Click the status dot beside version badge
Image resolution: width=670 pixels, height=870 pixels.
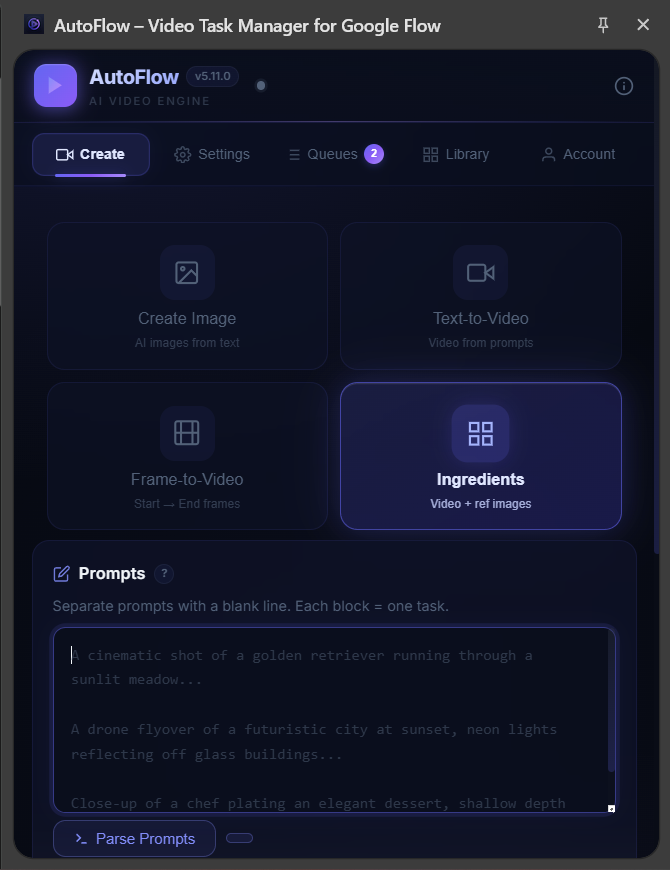click(x=261, y=85)
